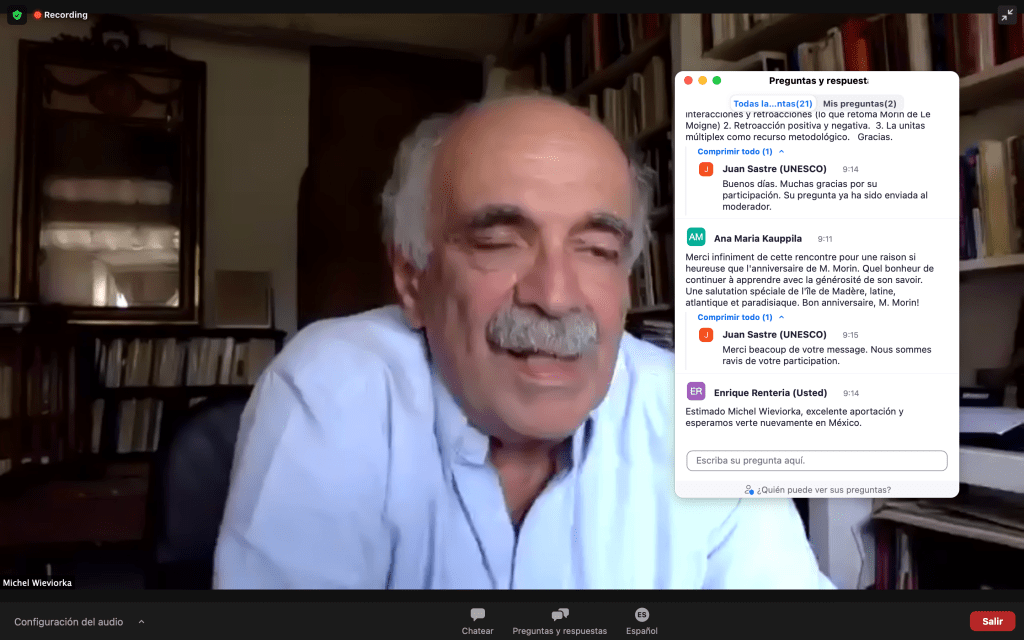Image resolution: width=1024 pixels, height=640 pixels.
Task: Click the red Salir button
Action: pos(992,621)
